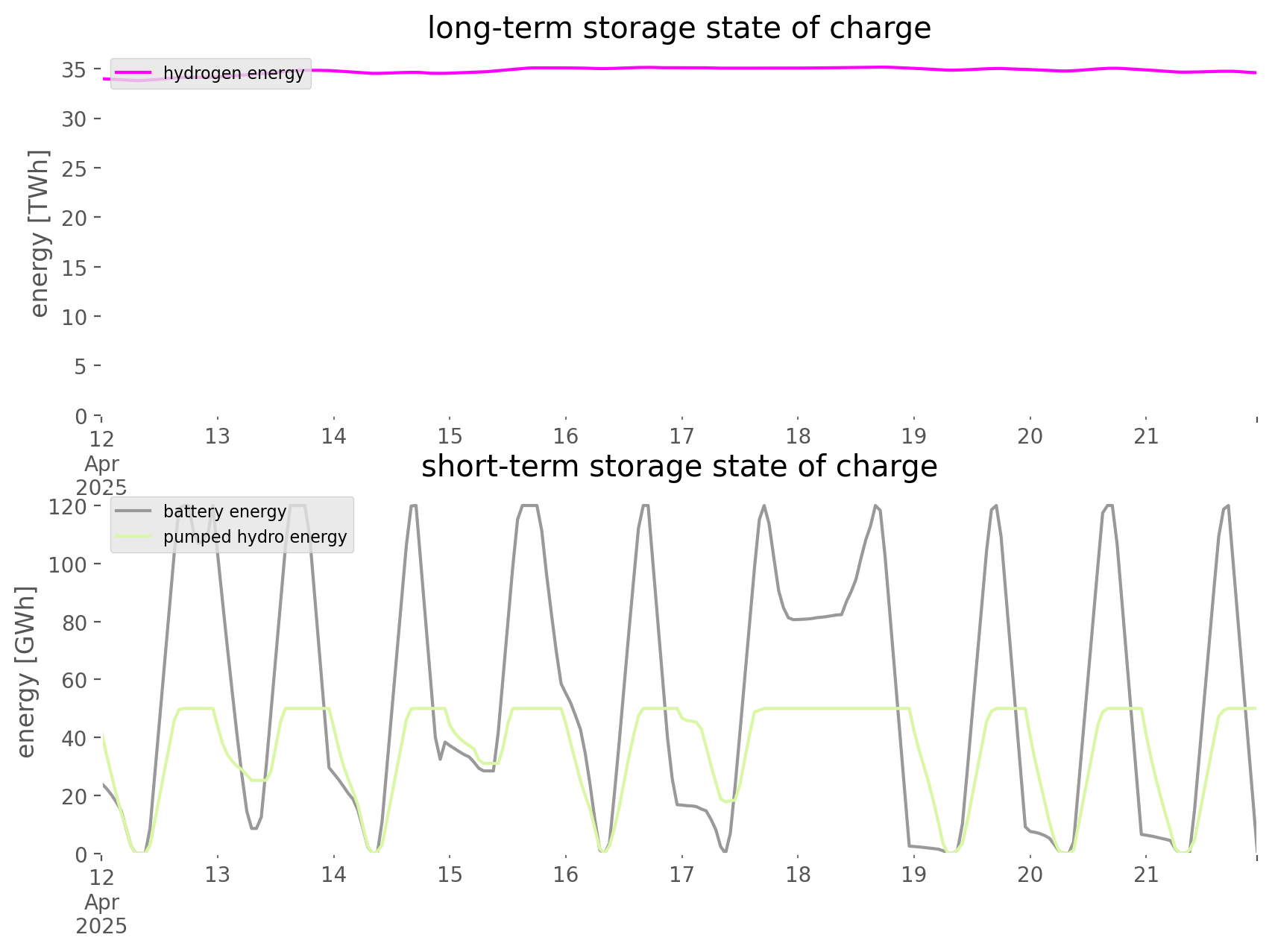Click the 'battery energy' legend label
The width and height of the screenshot is (1272, 952).
coord(224,511)
